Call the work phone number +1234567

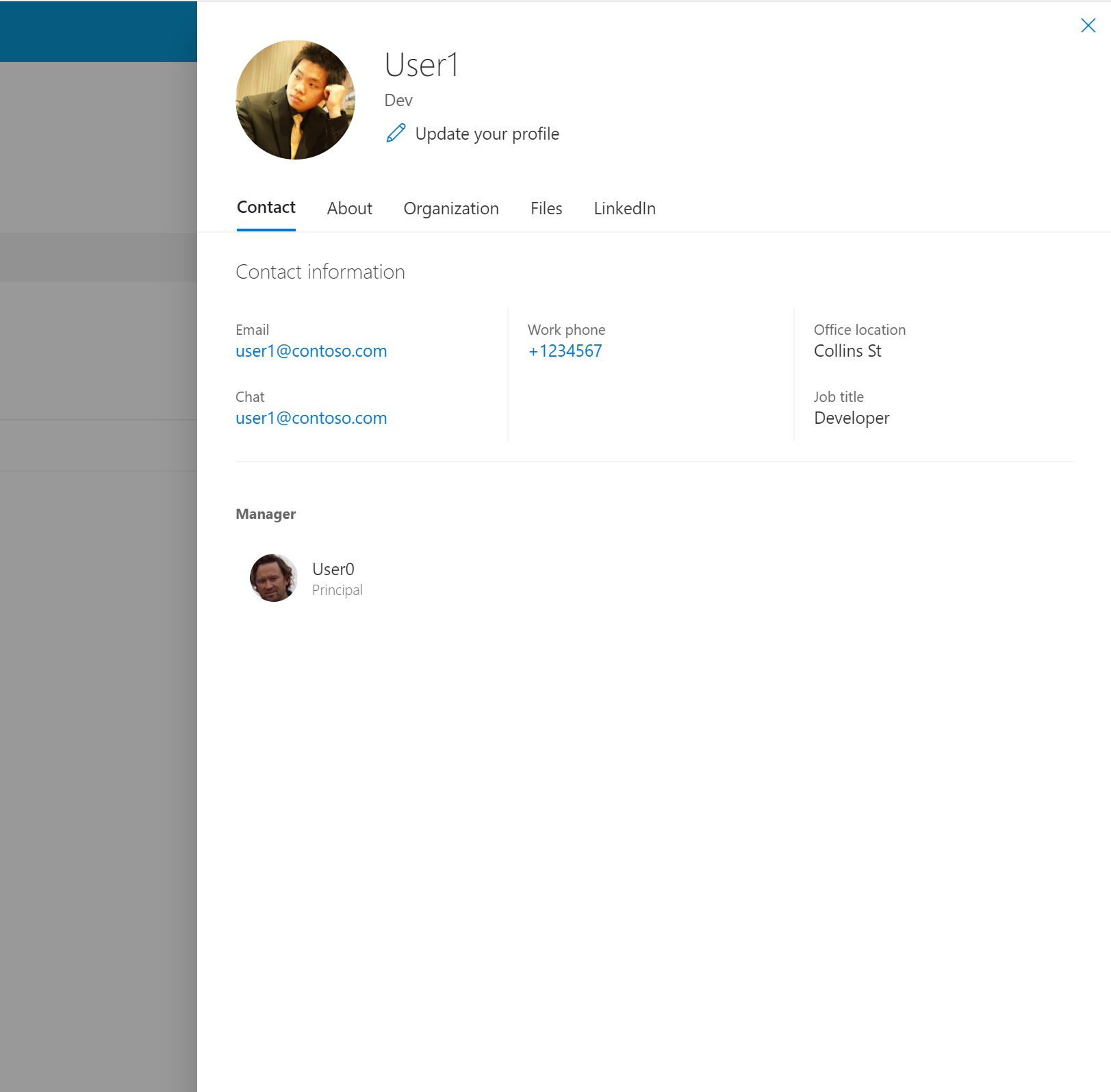point(565,351)
